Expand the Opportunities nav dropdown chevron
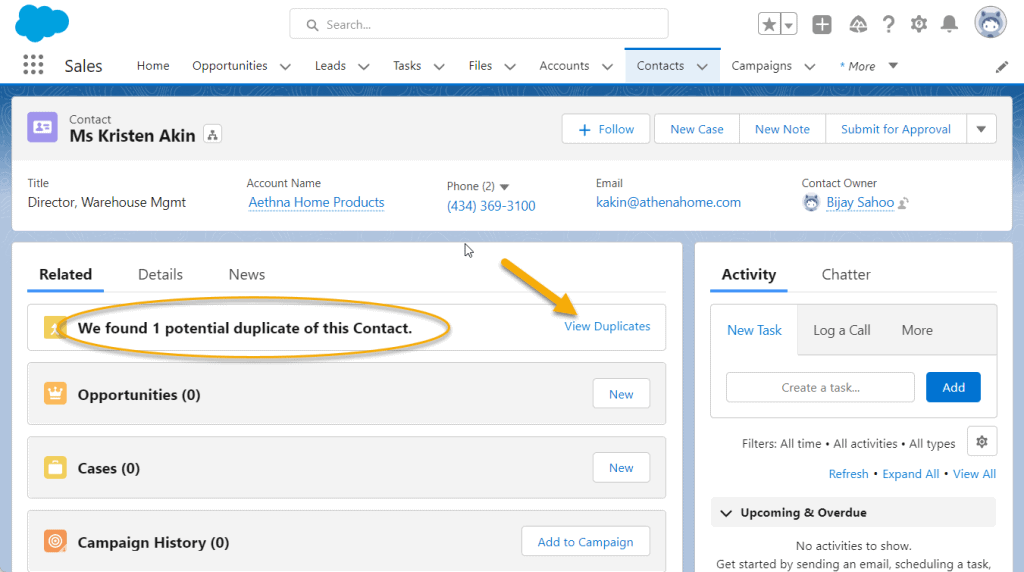The height and width of the screenshot is (572, 1024). [x=285, y=67]
